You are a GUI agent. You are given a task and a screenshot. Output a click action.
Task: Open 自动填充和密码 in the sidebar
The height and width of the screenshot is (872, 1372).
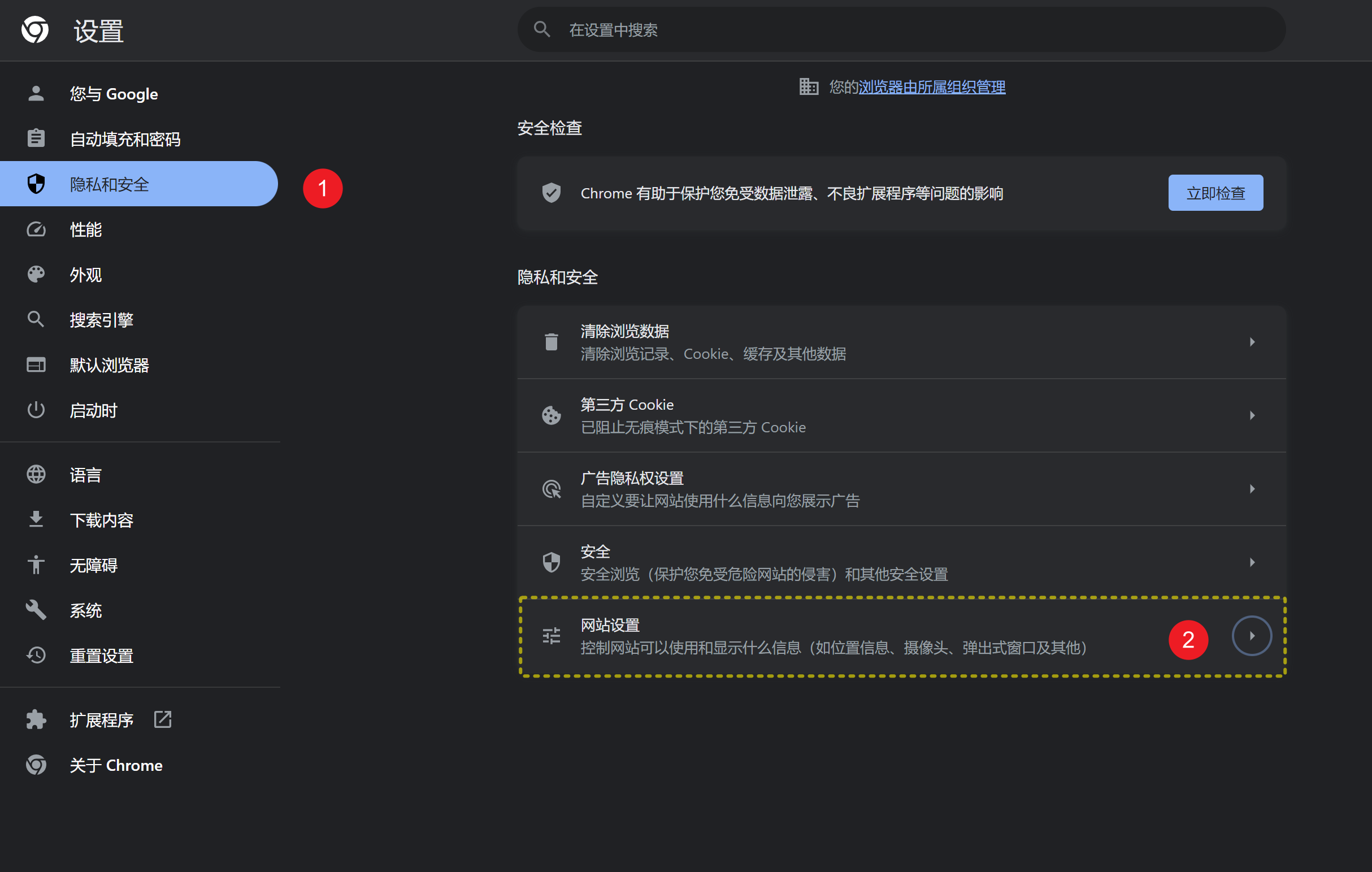[125, 139]
